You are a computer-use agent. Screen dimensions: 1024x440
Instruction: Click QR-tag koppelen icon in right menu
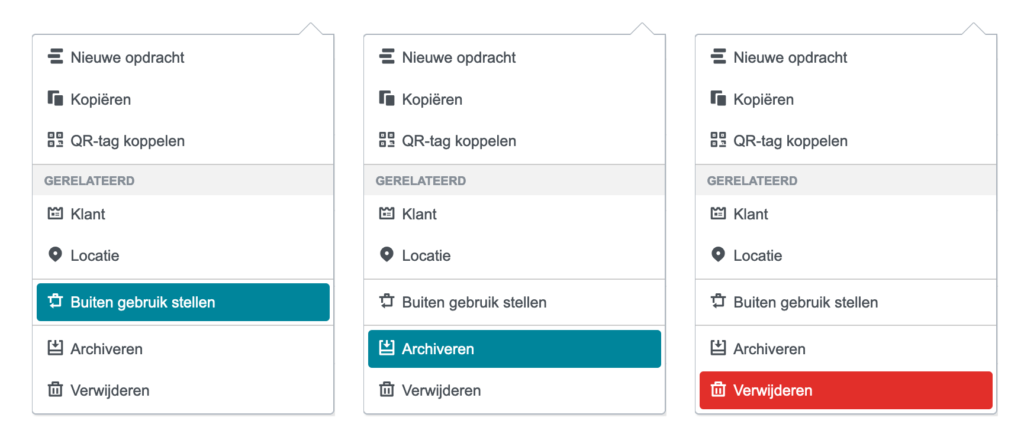[x=718, y=141]
